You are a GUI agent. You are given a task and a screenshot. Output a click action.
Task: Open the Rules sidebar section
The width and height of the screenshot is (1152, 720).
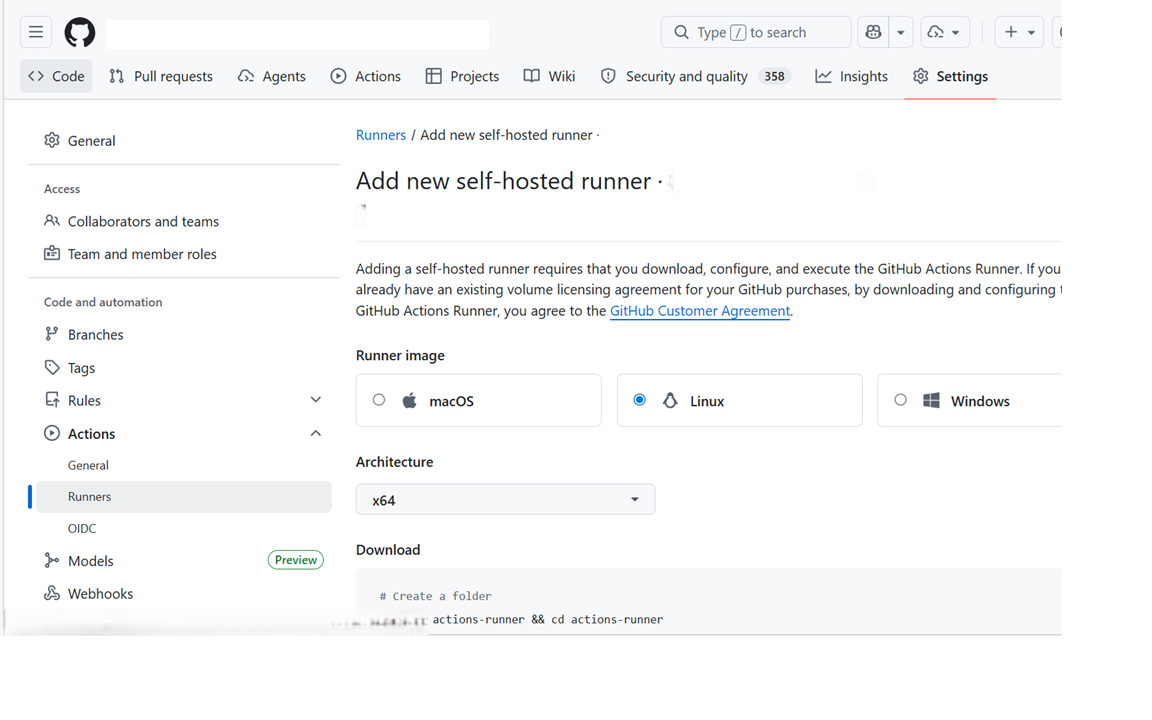pyautogui.click(x=184, y=400)
